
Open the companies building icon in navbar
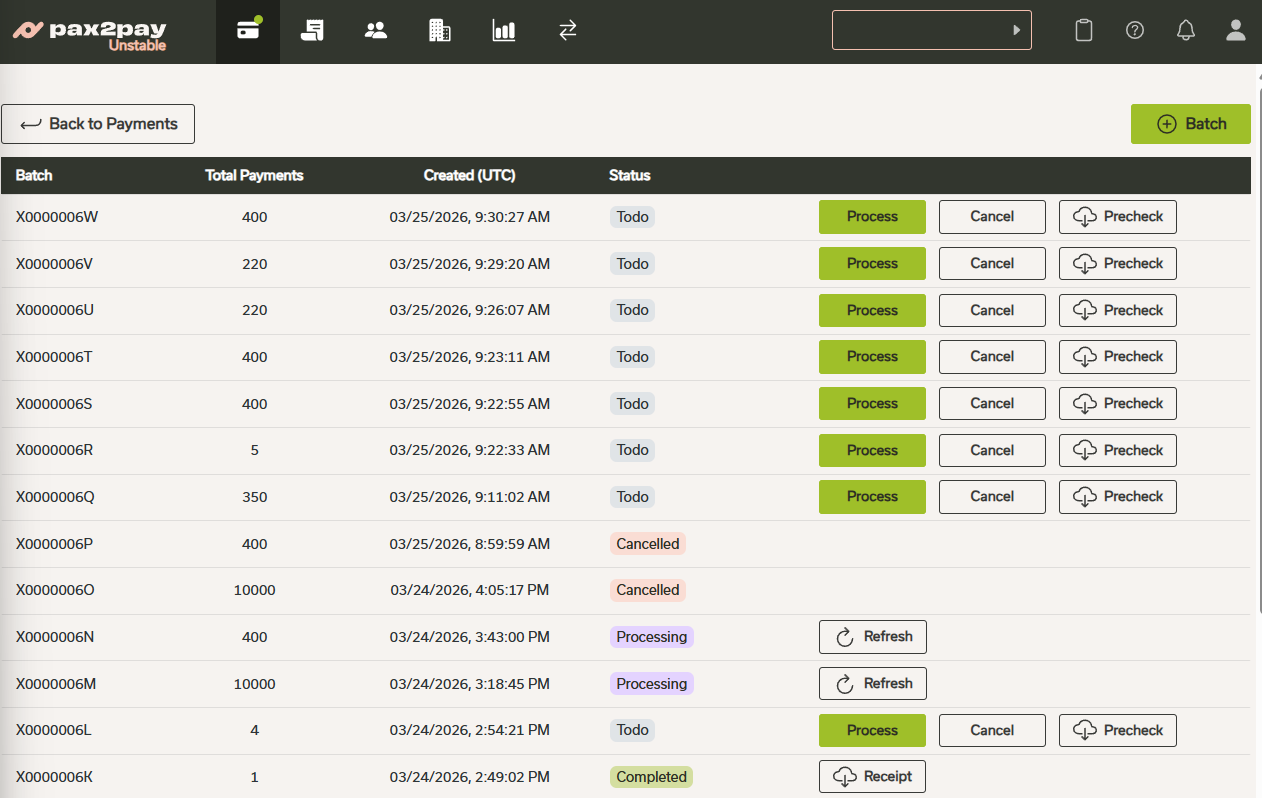(440, 31)
